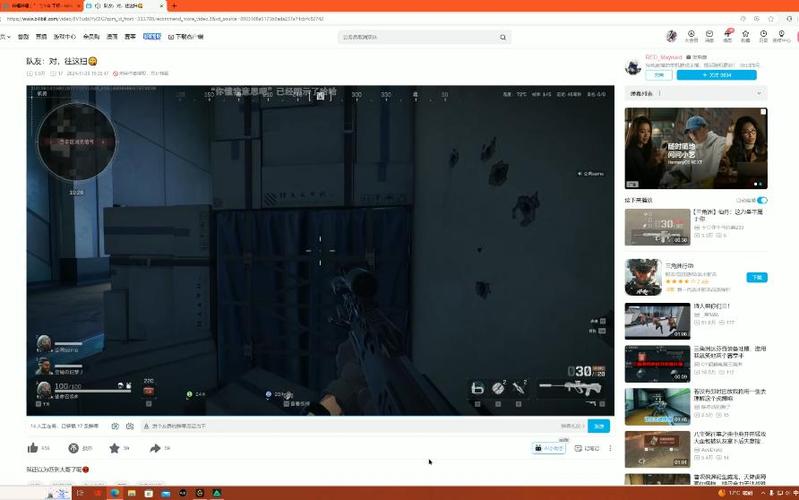Add video to favorites with the star icon

click(114, 448)
